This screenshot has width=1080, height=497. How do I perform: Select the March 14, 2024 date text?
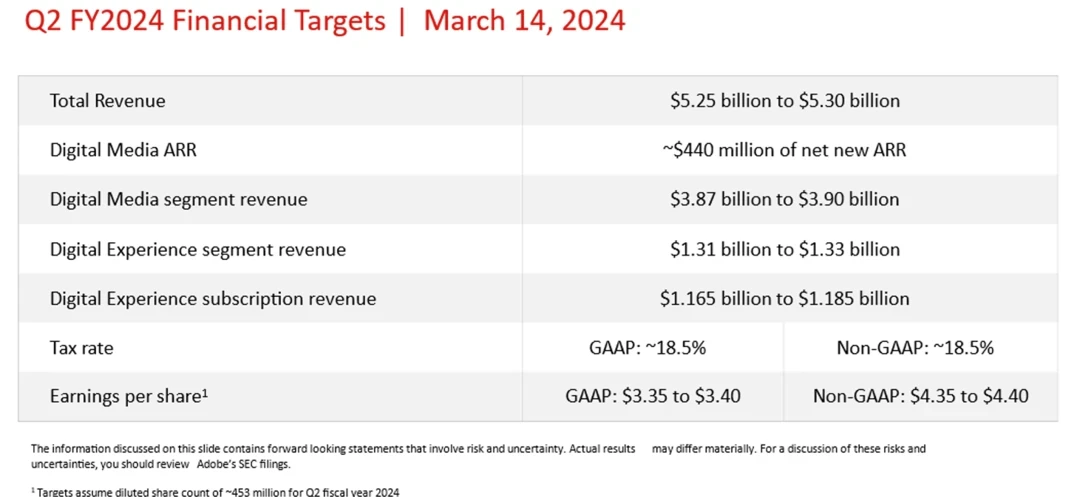click(x=524, y=21)
